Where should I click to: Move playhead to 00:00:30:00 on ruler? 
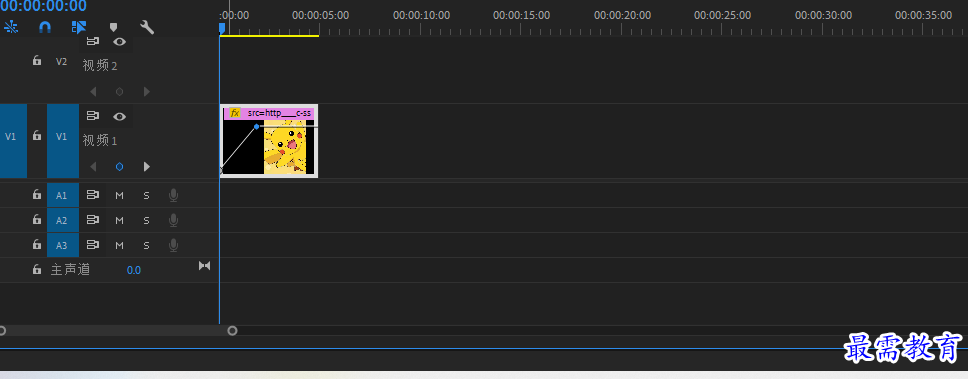(x=823, y=15)
